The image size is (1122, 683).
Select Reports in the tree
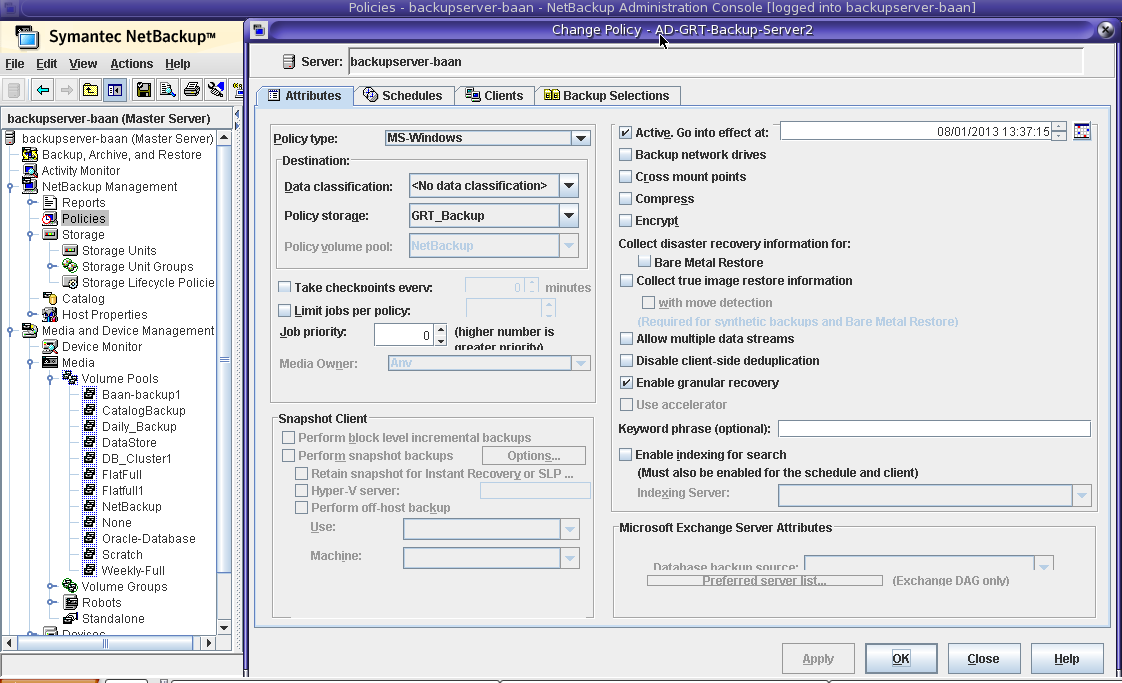coord(84,203)
